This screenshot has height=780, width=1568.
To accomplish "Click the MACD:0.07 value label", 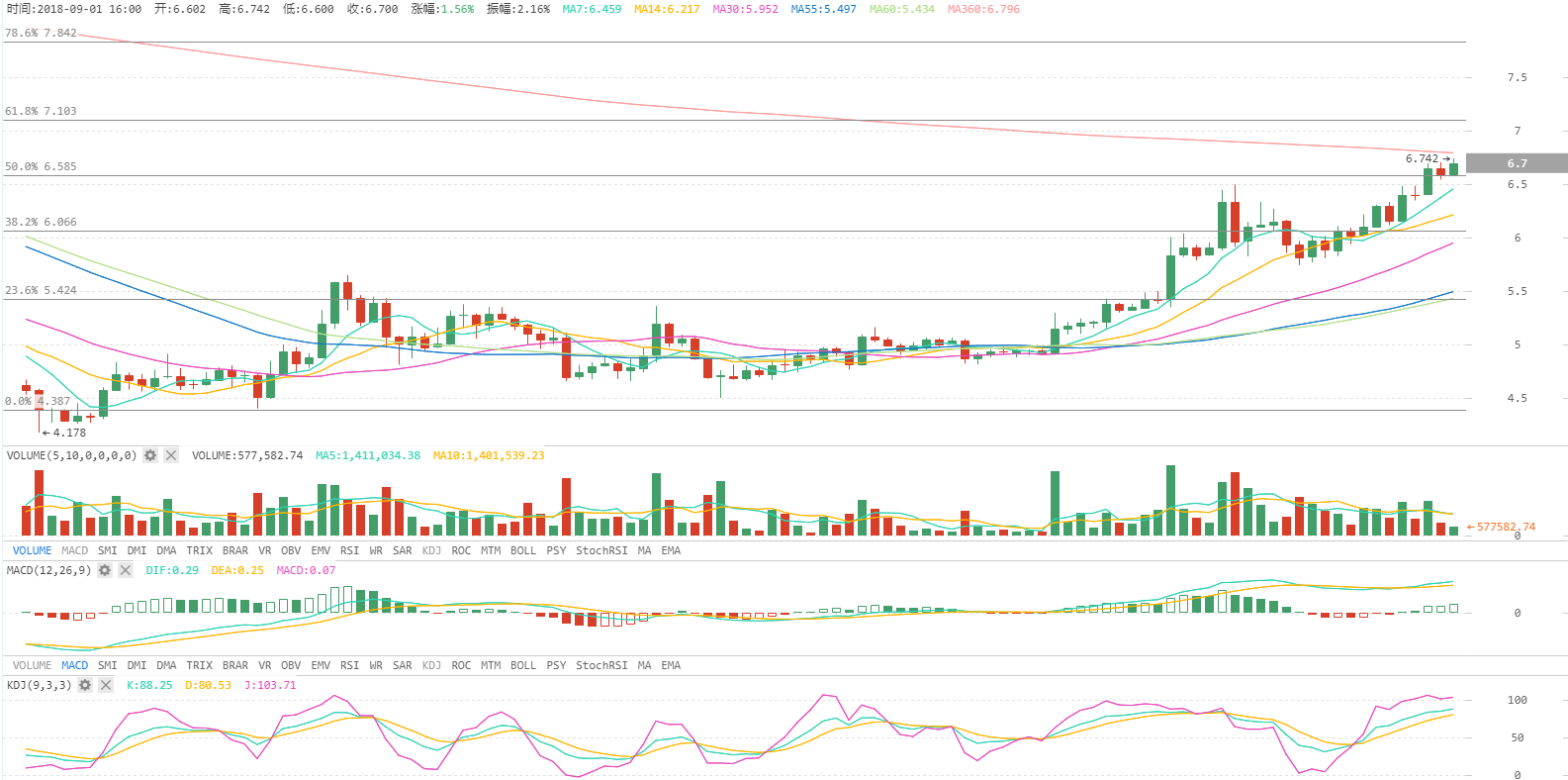I will (x=306, y=570).
